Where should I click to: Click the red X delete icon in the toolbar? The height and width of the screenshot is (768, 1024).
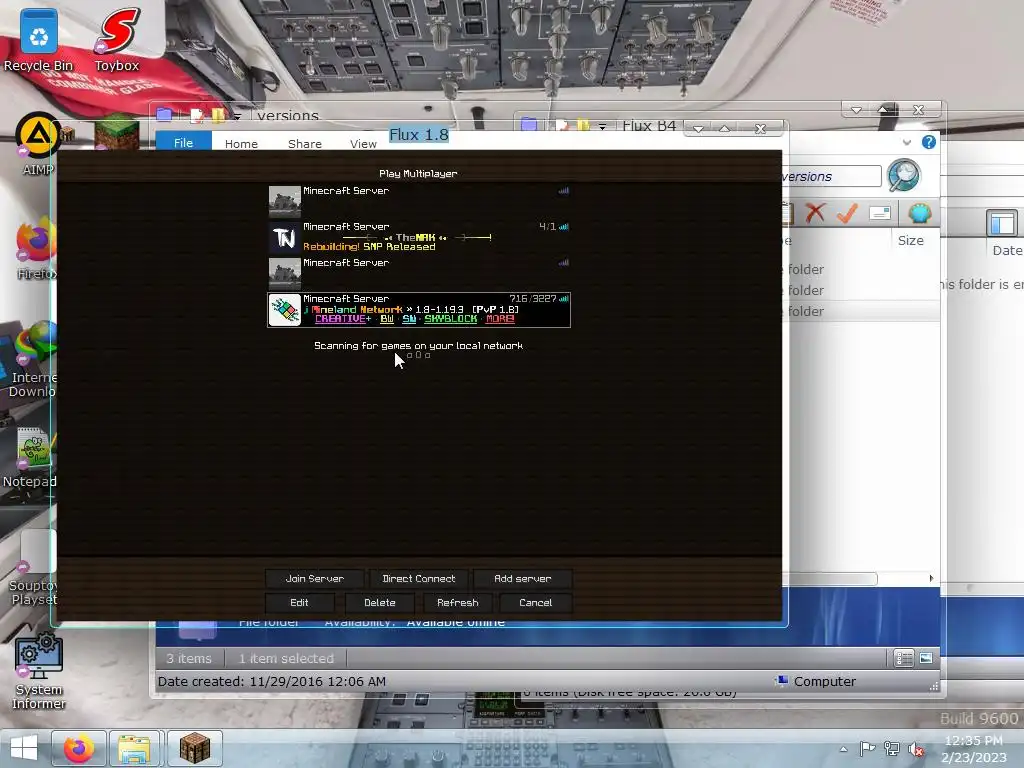[814, 213]
